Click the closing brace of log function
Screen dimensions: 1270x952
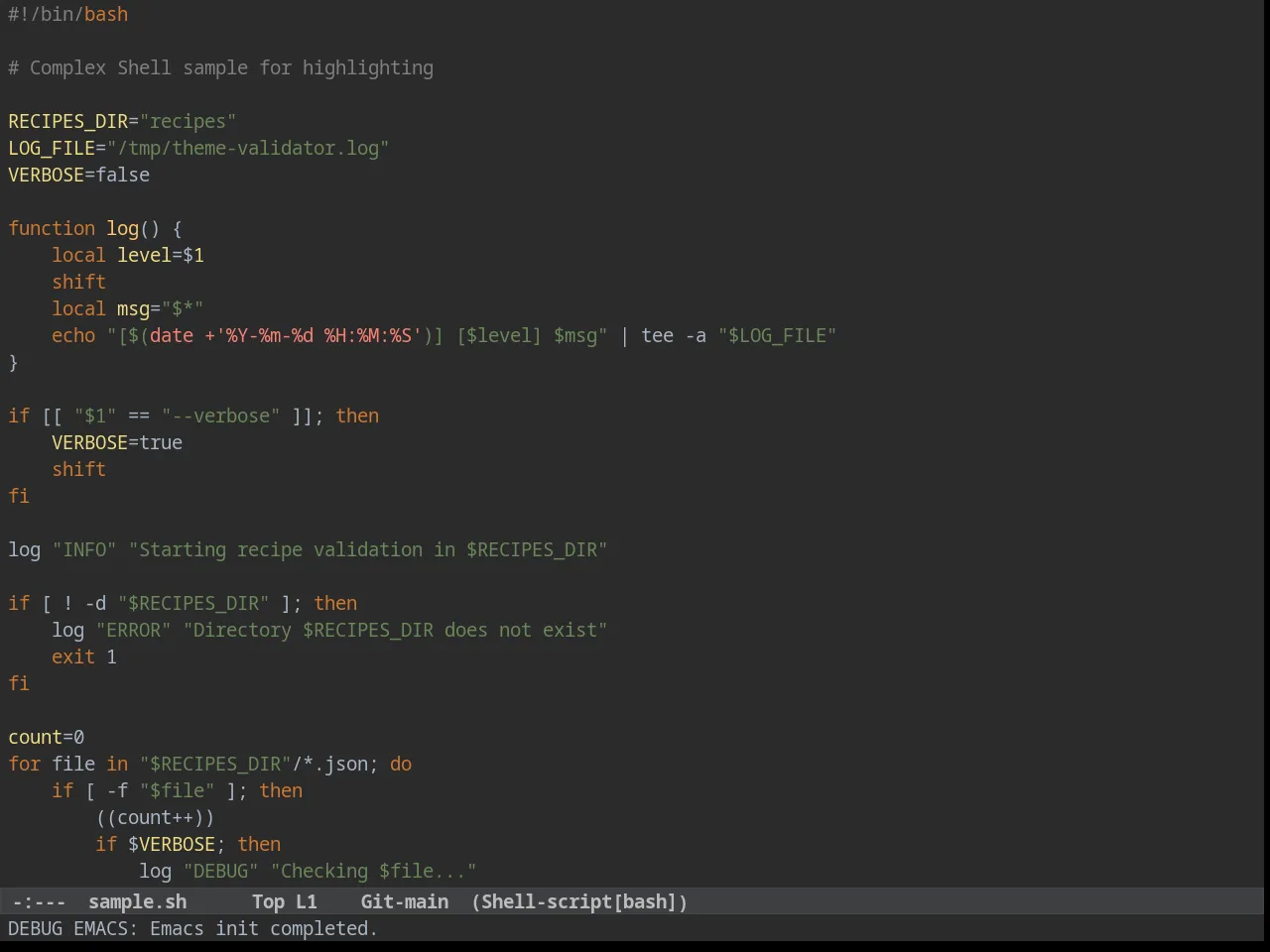pos(13,362)
